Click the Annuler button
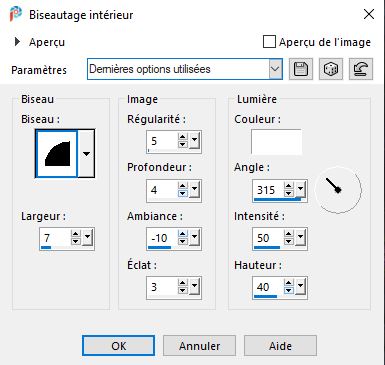Viewport: 385px width, 365px height. pyautogui.click(x=199, y=346)
